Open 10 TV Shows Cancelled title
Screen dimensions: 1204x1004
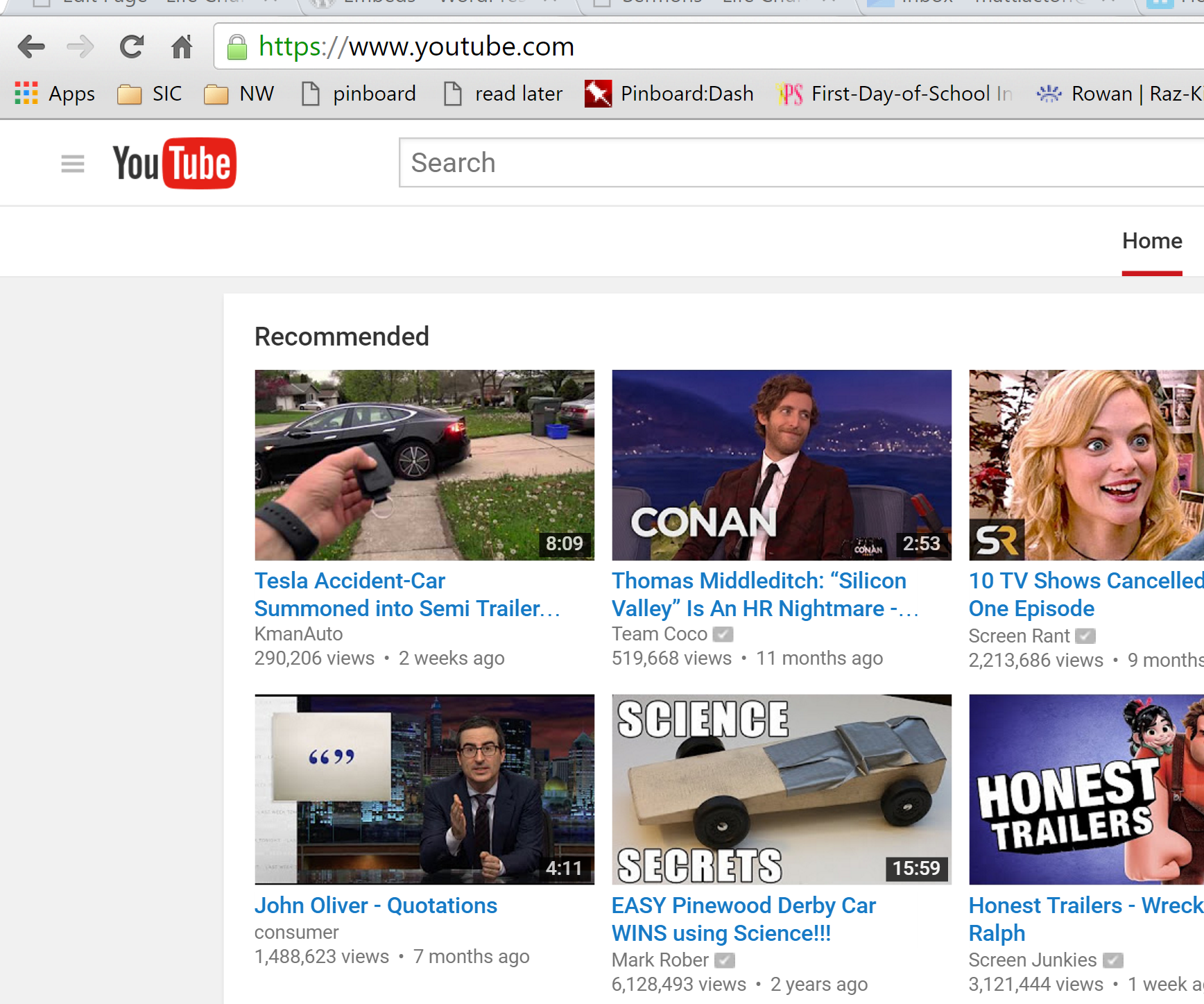coord(1086,595)
